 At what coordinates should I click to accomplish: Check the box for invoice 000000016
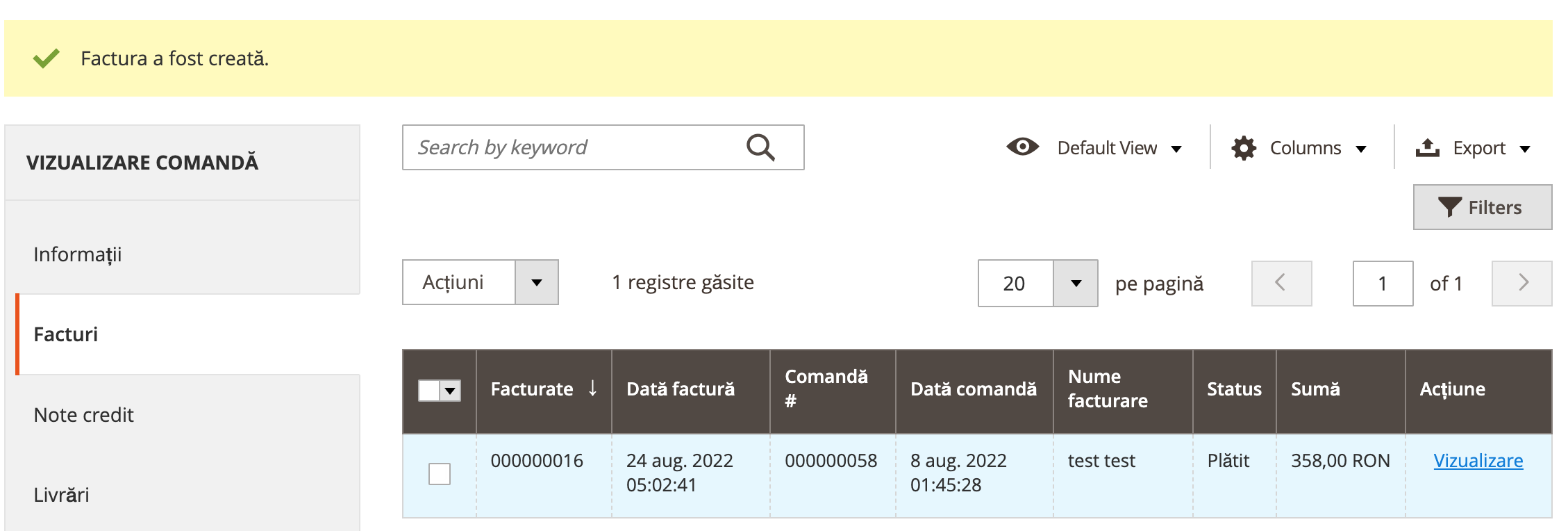point(440,474)
